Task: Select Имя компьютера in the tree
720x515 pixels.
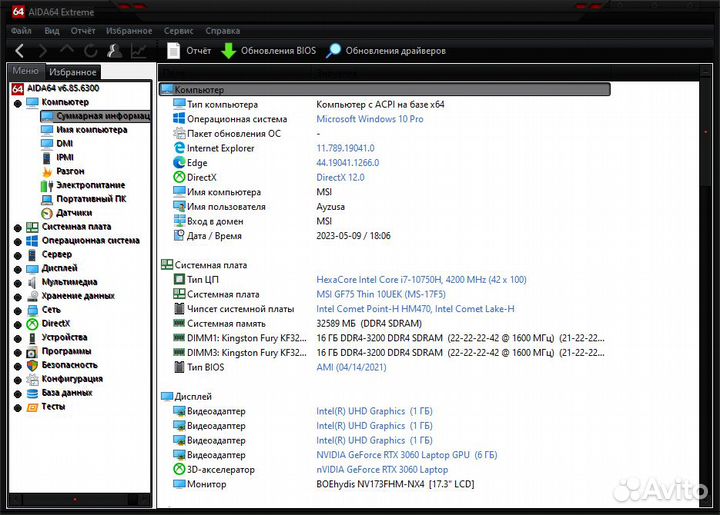Action: [x=92, y=130]
